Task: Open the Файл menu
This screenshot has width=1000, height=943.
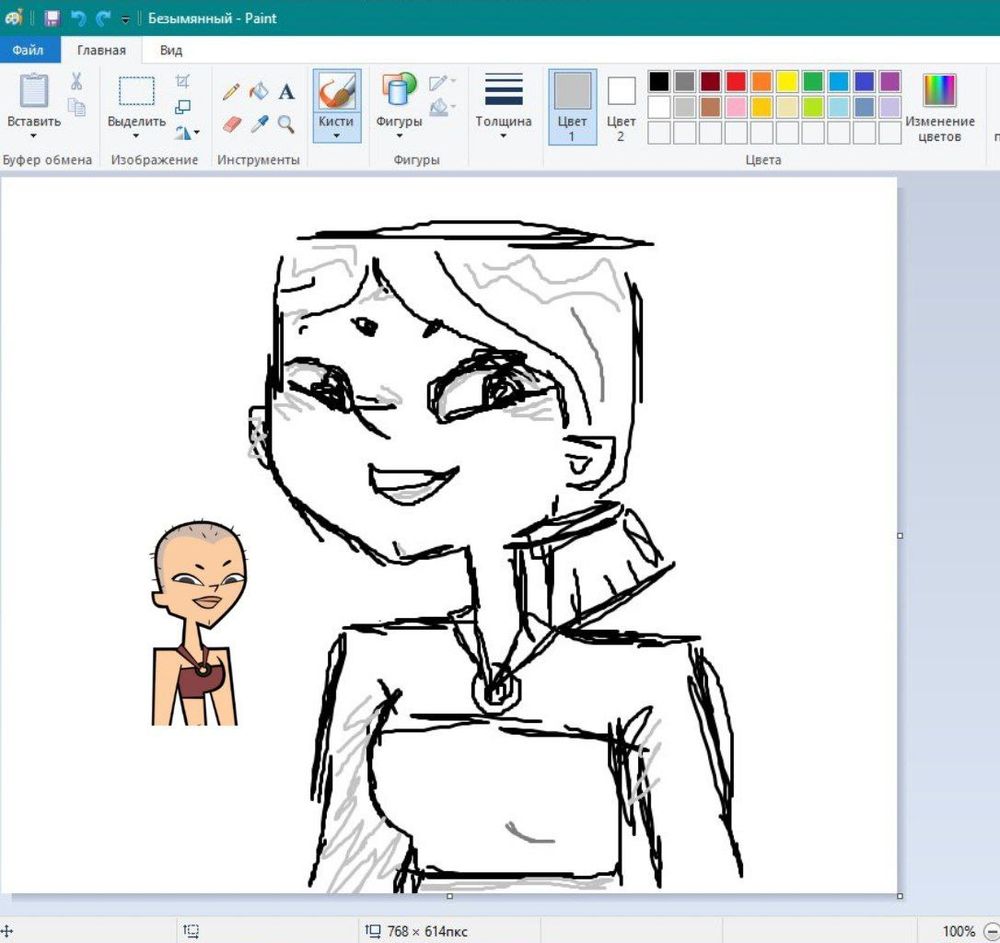Action: coord(27,50)
